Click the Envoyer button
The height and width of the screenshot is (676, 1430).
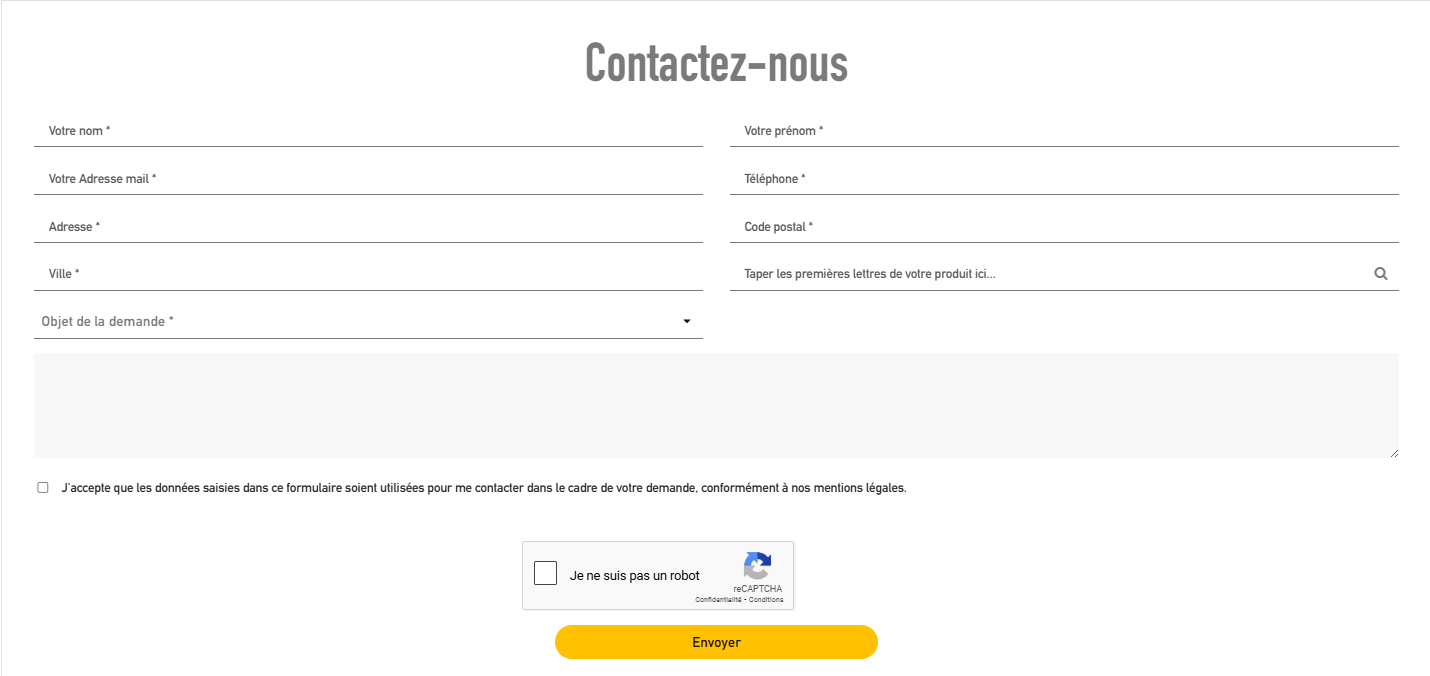pos(716,642)
